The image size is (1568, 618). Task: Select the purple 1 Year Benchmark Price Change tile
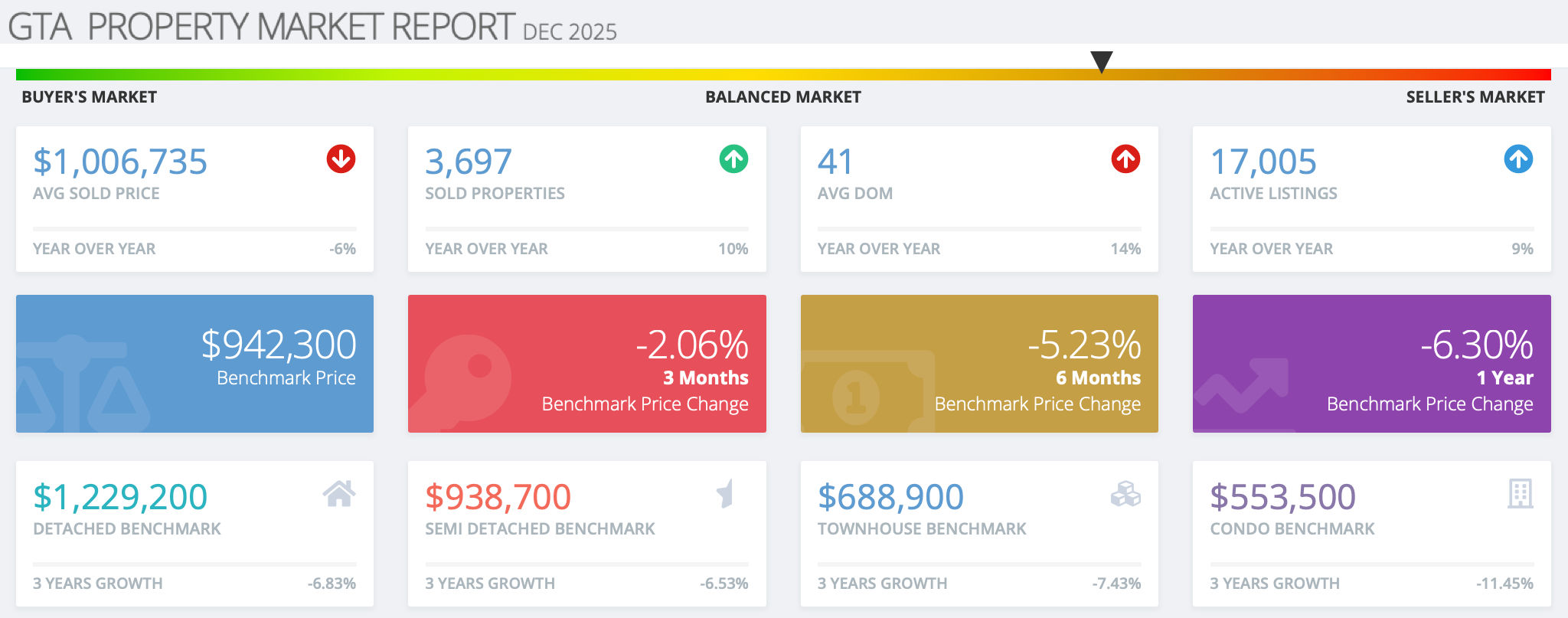tap(1371, 364)
